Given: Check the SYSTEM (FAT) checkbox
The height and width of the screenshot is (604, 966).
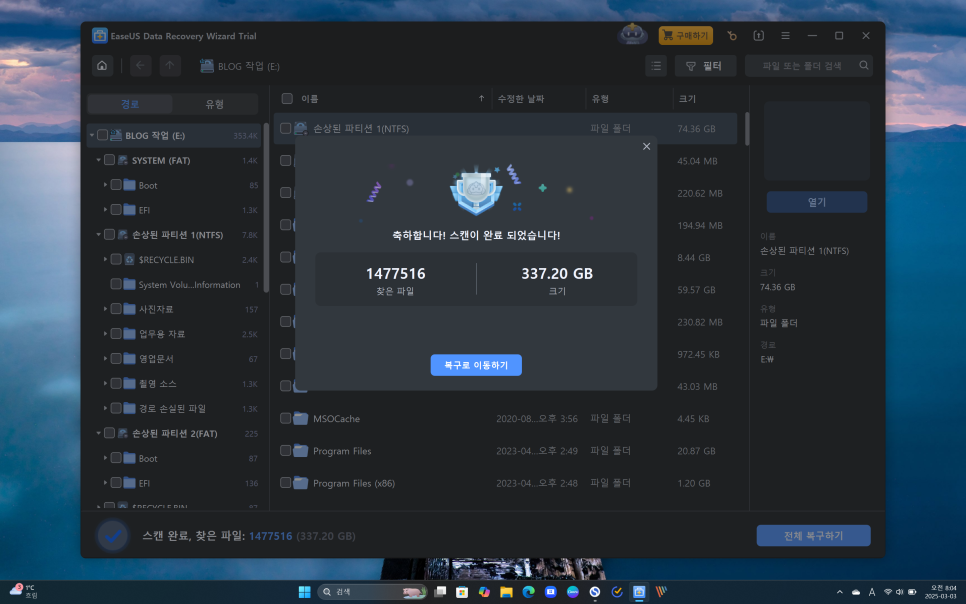Looking at the screenshot, I should (109, 160).
